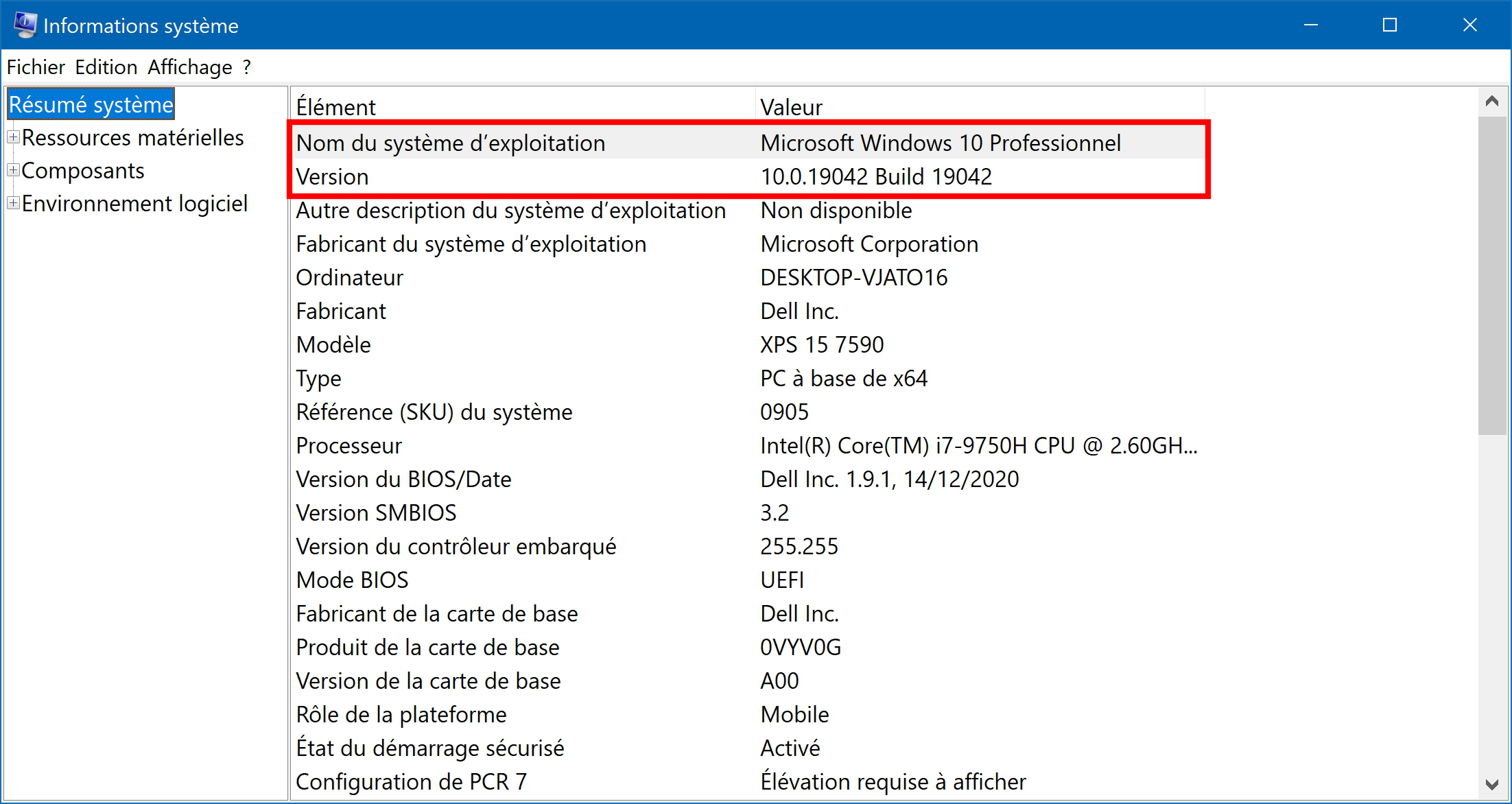Click the 0905 SKU value
The width and height of the screenshot is (1512, 804).
click(784, 412)
